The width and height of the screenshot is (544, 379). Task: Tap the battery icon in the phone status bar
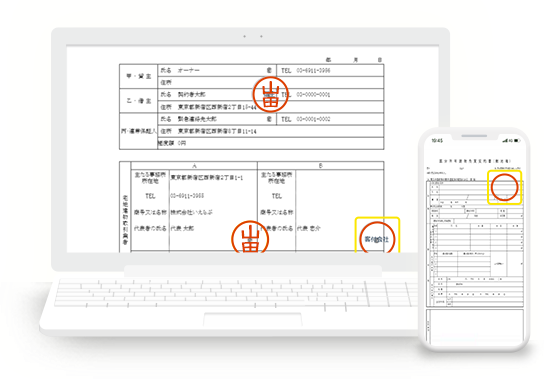tap(517, 141)
